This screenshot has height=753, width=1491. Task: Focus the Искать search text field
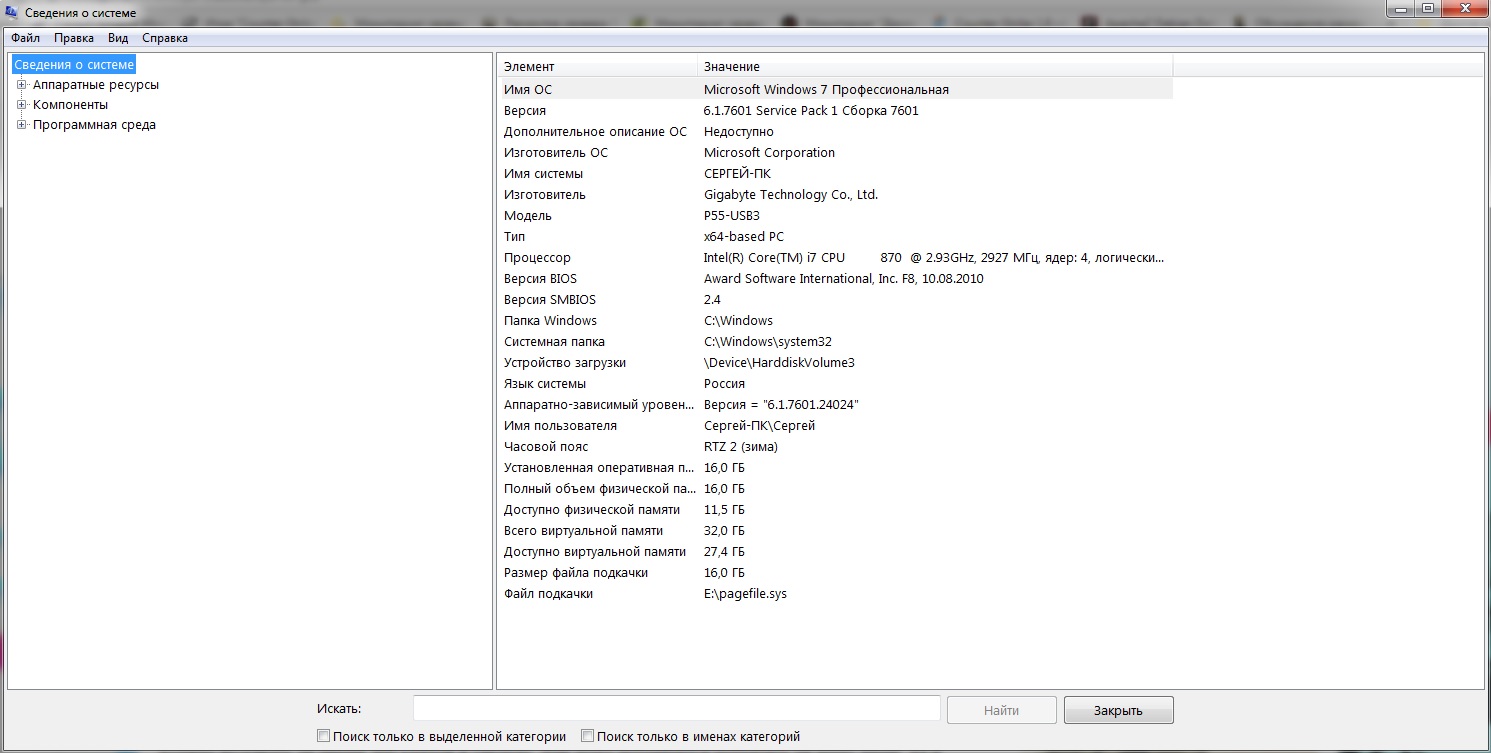click(676, 709)
